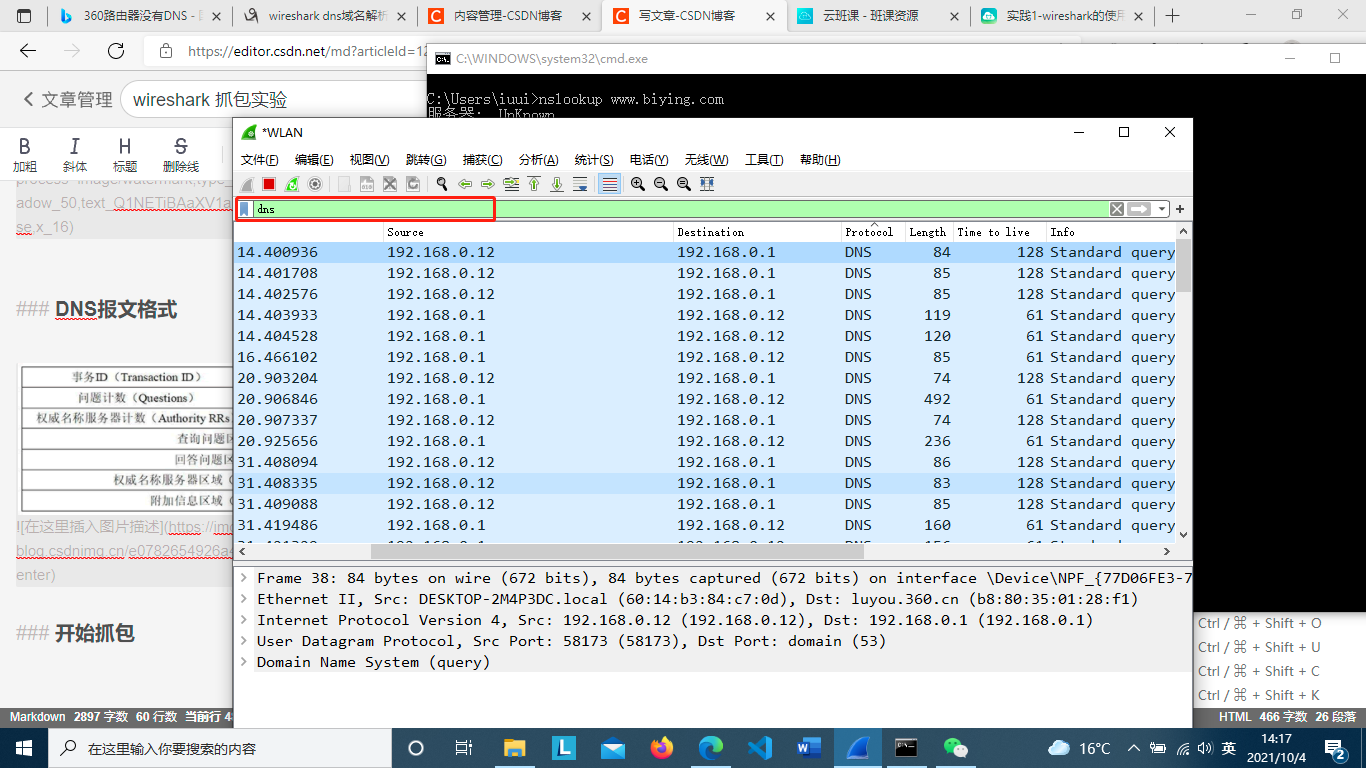Open the 视图(V) menu

click(x=369, y=160)
